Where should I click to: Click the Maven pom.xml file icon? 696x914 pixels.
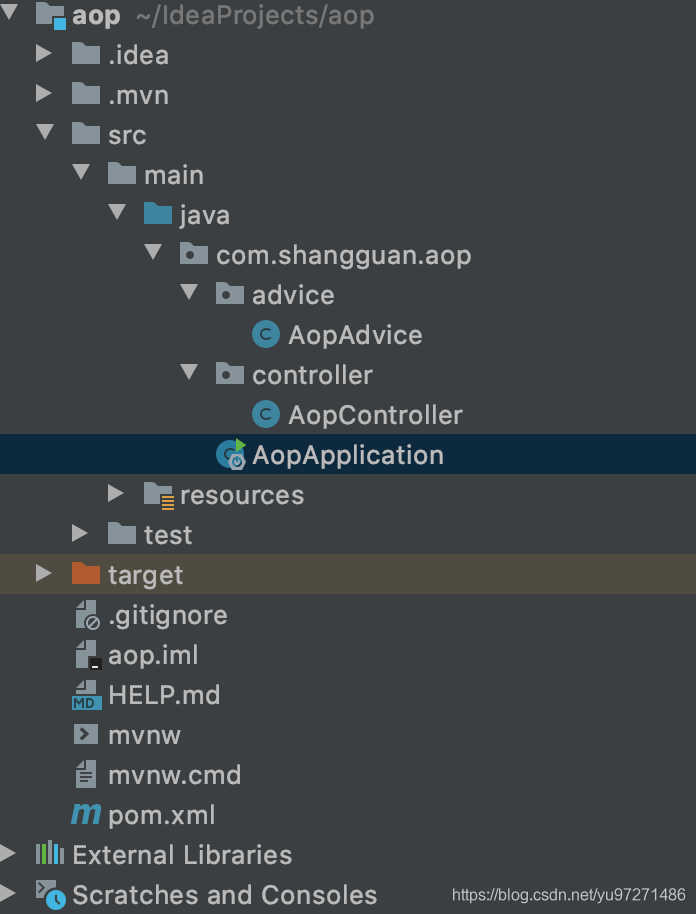[86, 815]
